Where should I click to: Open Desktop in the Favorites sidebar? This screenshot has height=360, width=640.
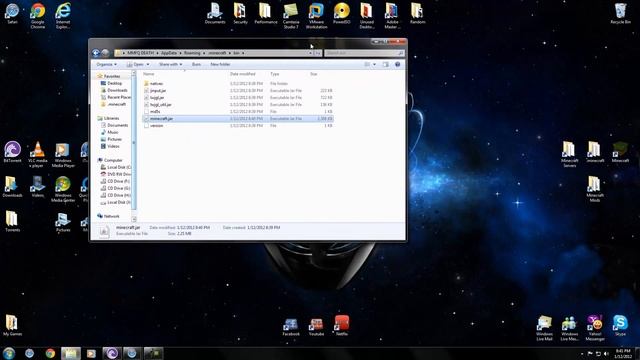pyautogui.click(x=114, y=83)
